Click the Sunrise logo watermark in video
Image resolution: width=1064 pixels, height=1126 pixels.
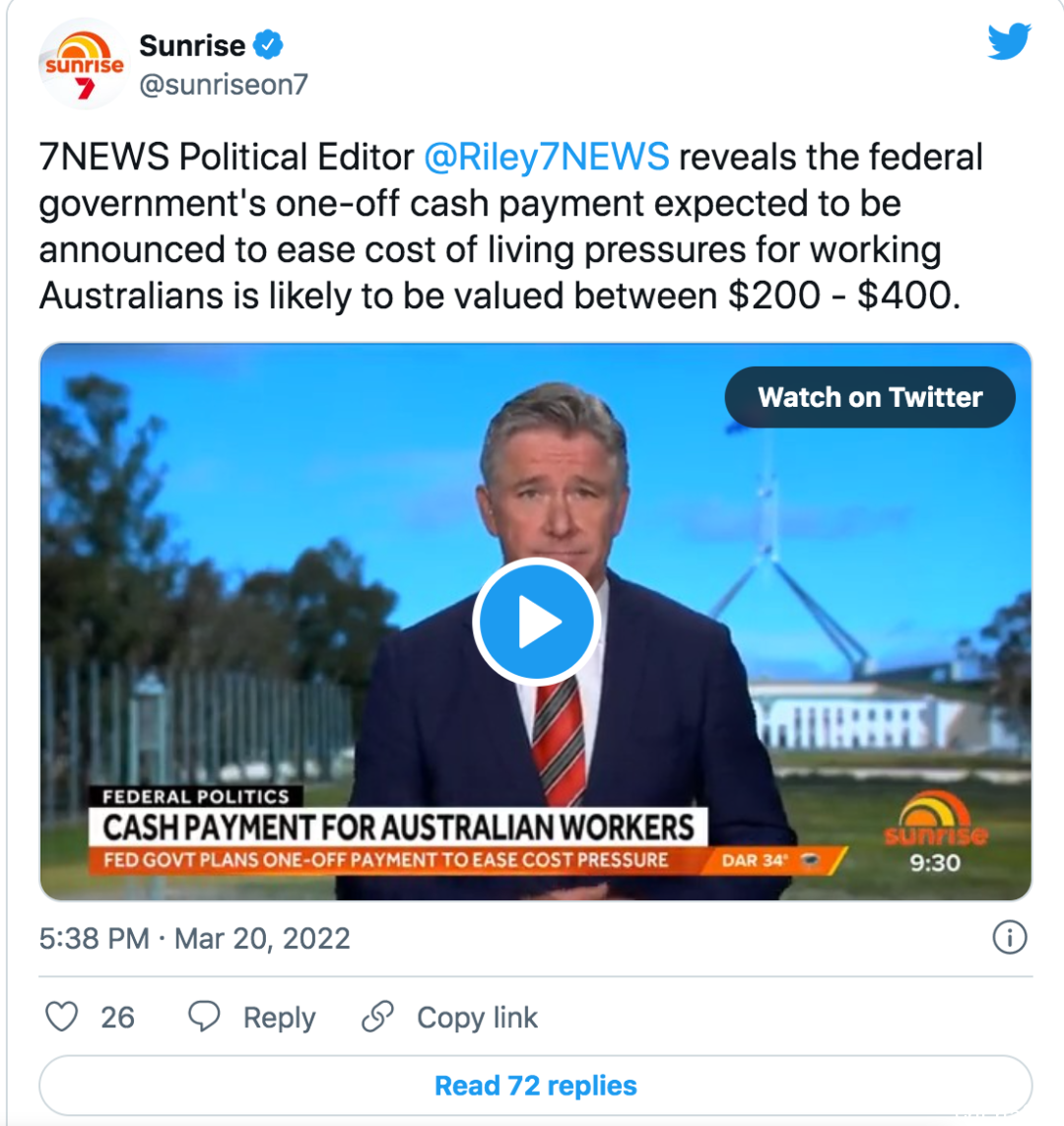coord(936,820)
